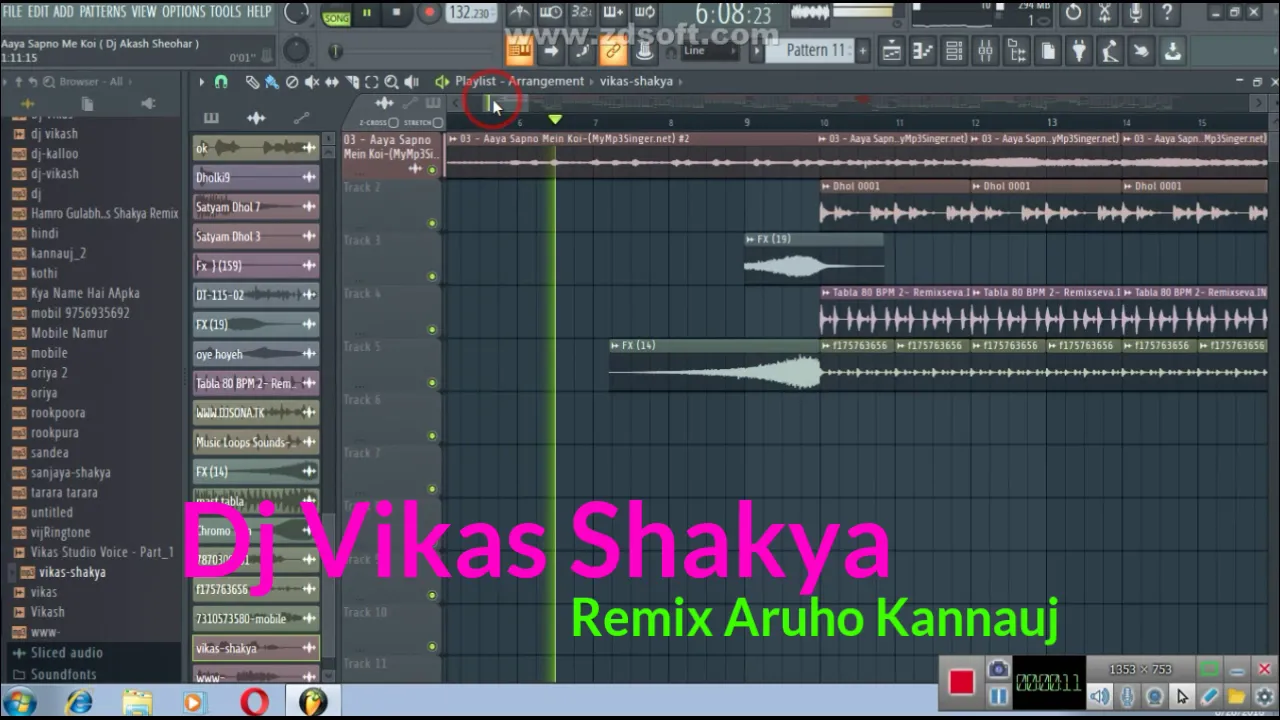Viewport: 1280px width, 720px height.
Task: Open the Playlist view icon
Action: 892,50
